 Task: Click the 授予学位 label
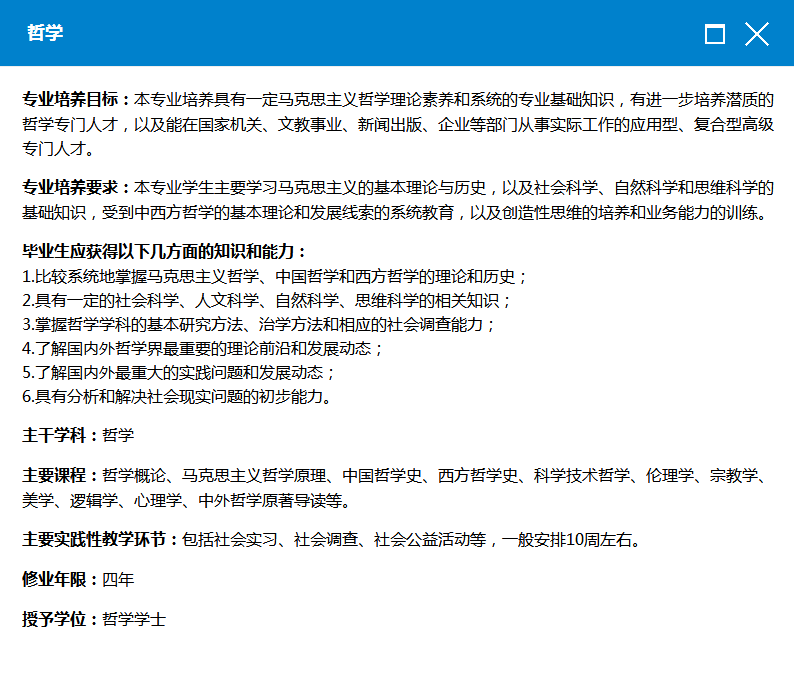point(60,619)
